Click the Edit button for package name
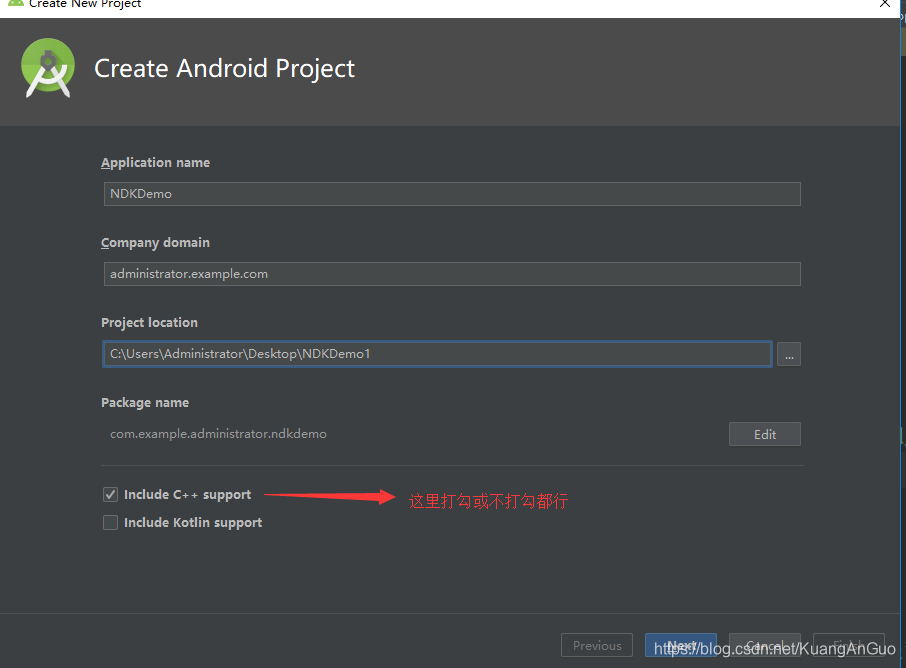 tap(764, 434)
